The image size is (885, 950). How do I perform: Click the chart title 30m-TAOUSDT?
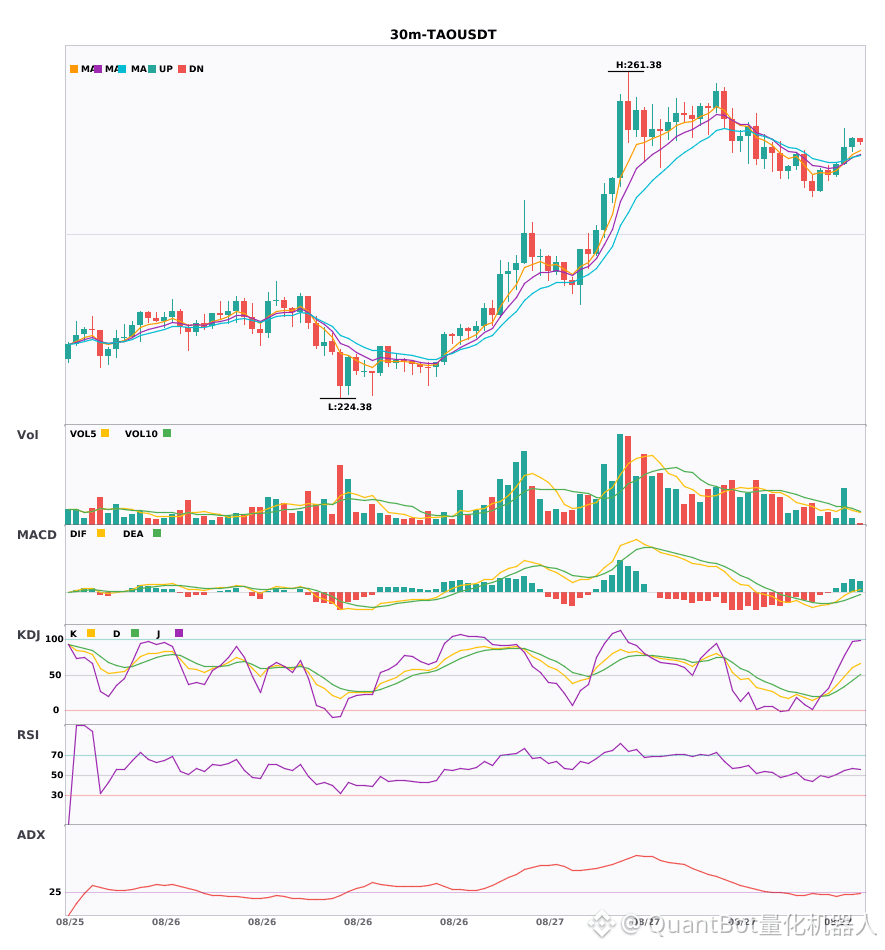443,35
